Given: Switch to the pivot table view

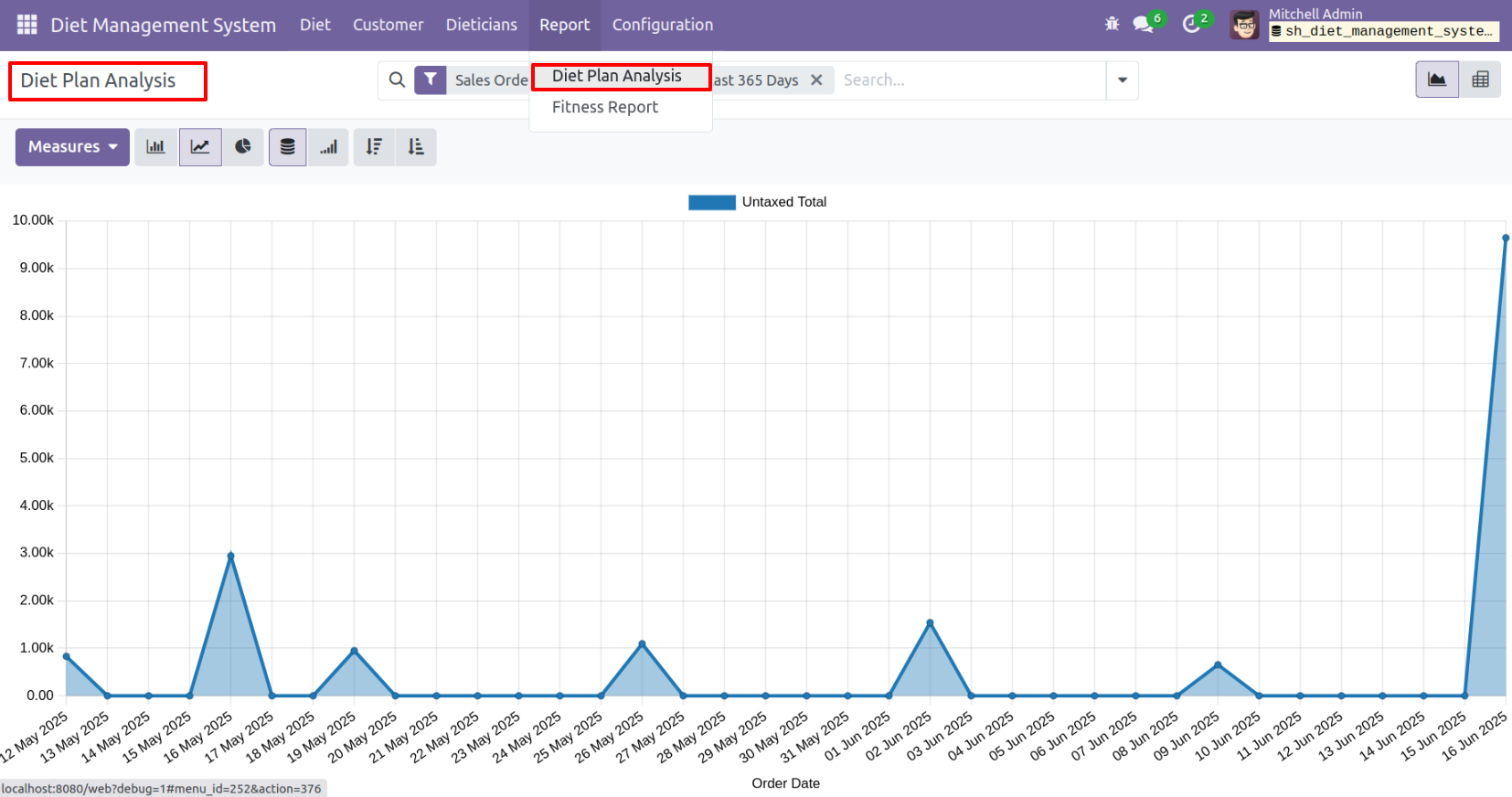Looking at the screenshot, I should point(1480,80).
